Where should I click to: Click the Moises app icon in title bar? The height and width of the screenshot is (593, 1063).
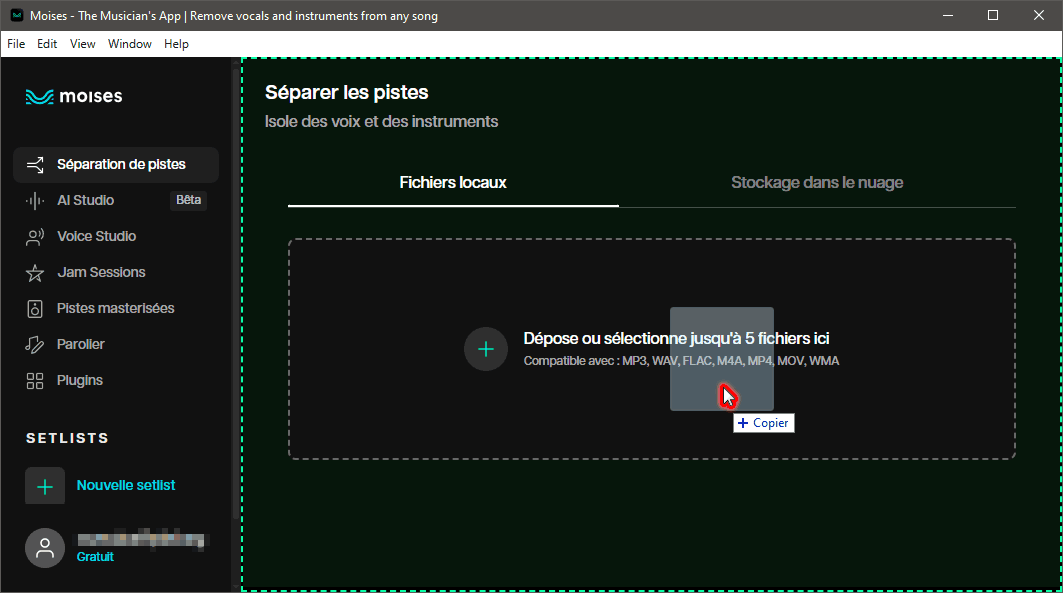(x=17, y=15)
